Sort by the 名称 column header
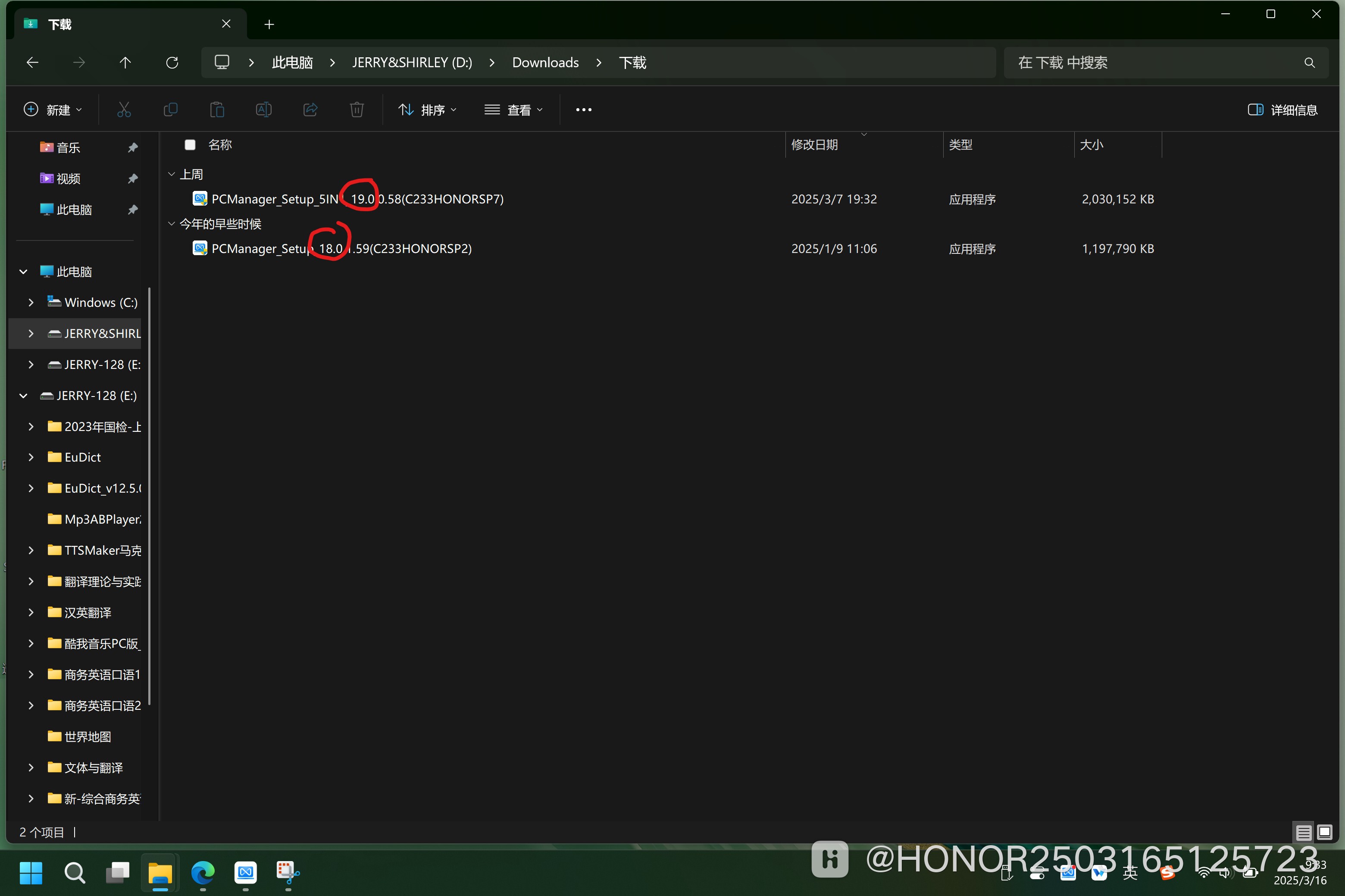 (220, 144)
